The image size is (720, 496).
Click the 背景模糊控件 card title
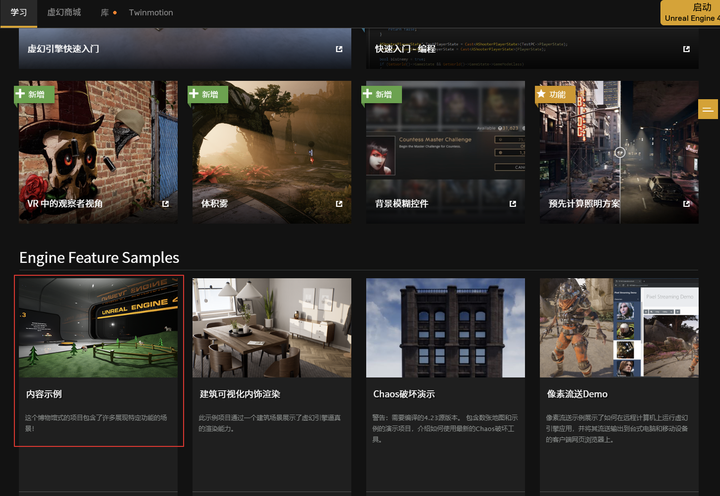[x=401, y=203]
